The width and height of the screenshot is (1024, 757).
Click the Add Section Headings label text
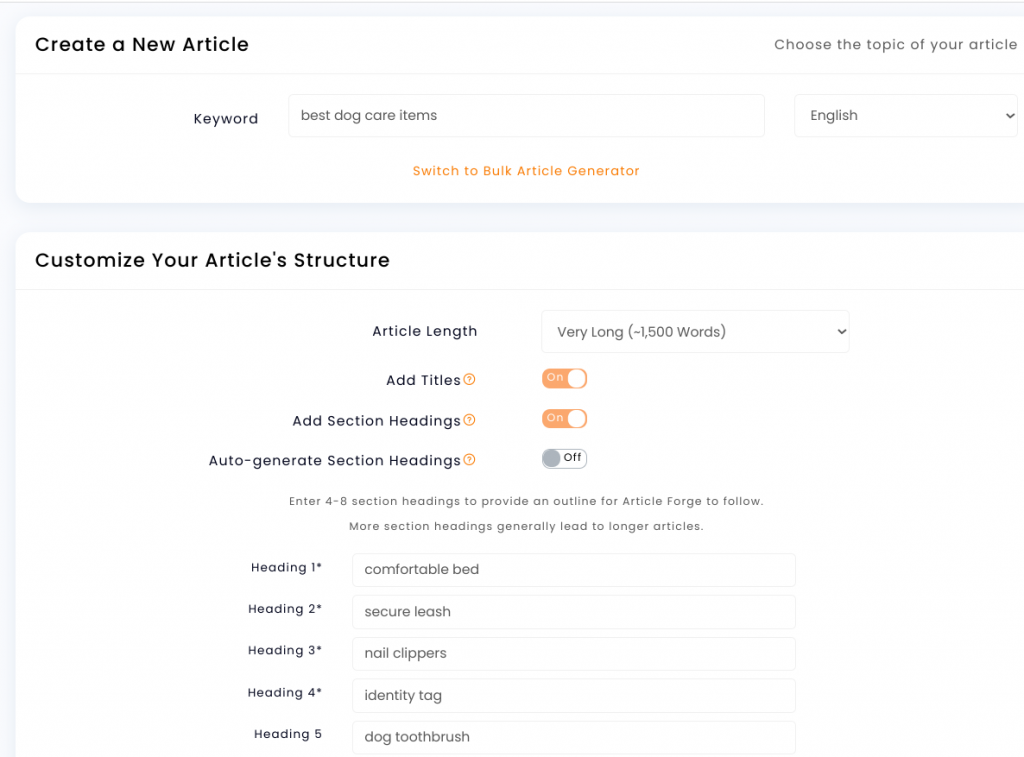[376, 421]
